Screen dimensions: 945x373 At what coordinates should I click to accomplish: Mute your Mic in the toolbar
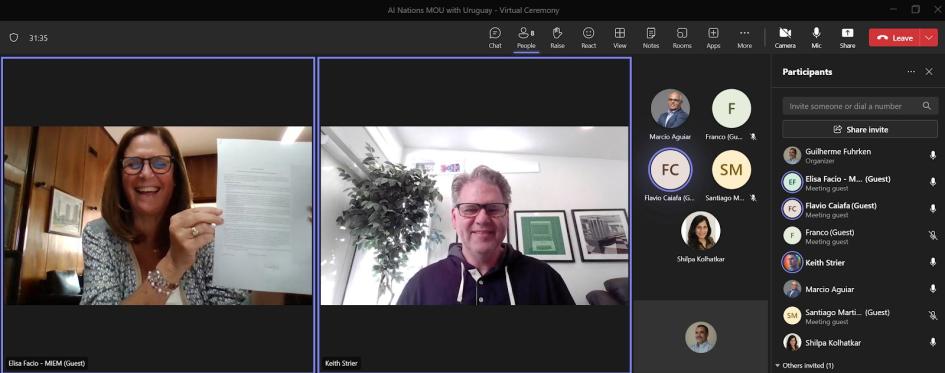click(817, 38)
